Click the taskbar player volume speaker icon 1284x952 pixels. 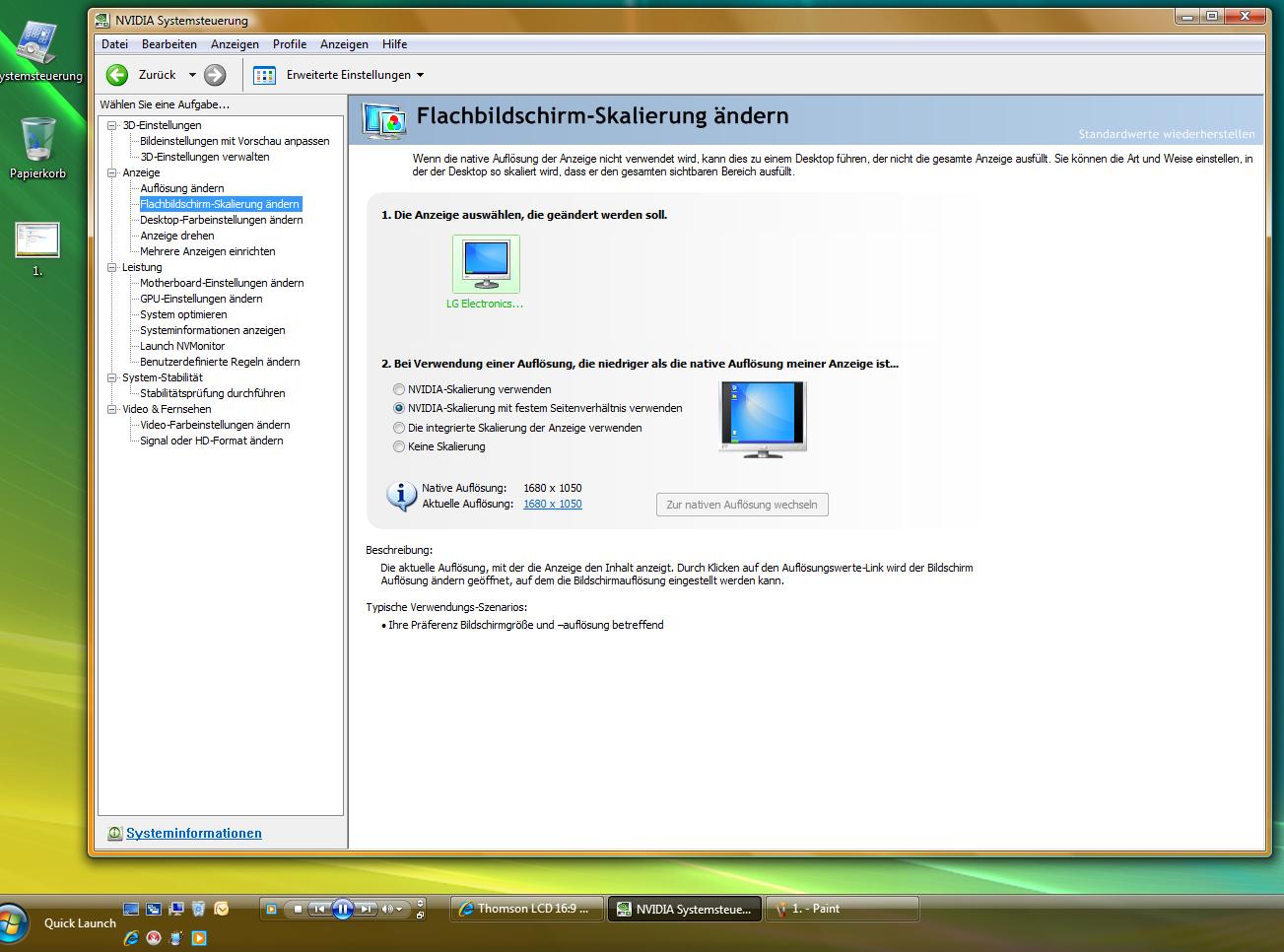(388, 909)
